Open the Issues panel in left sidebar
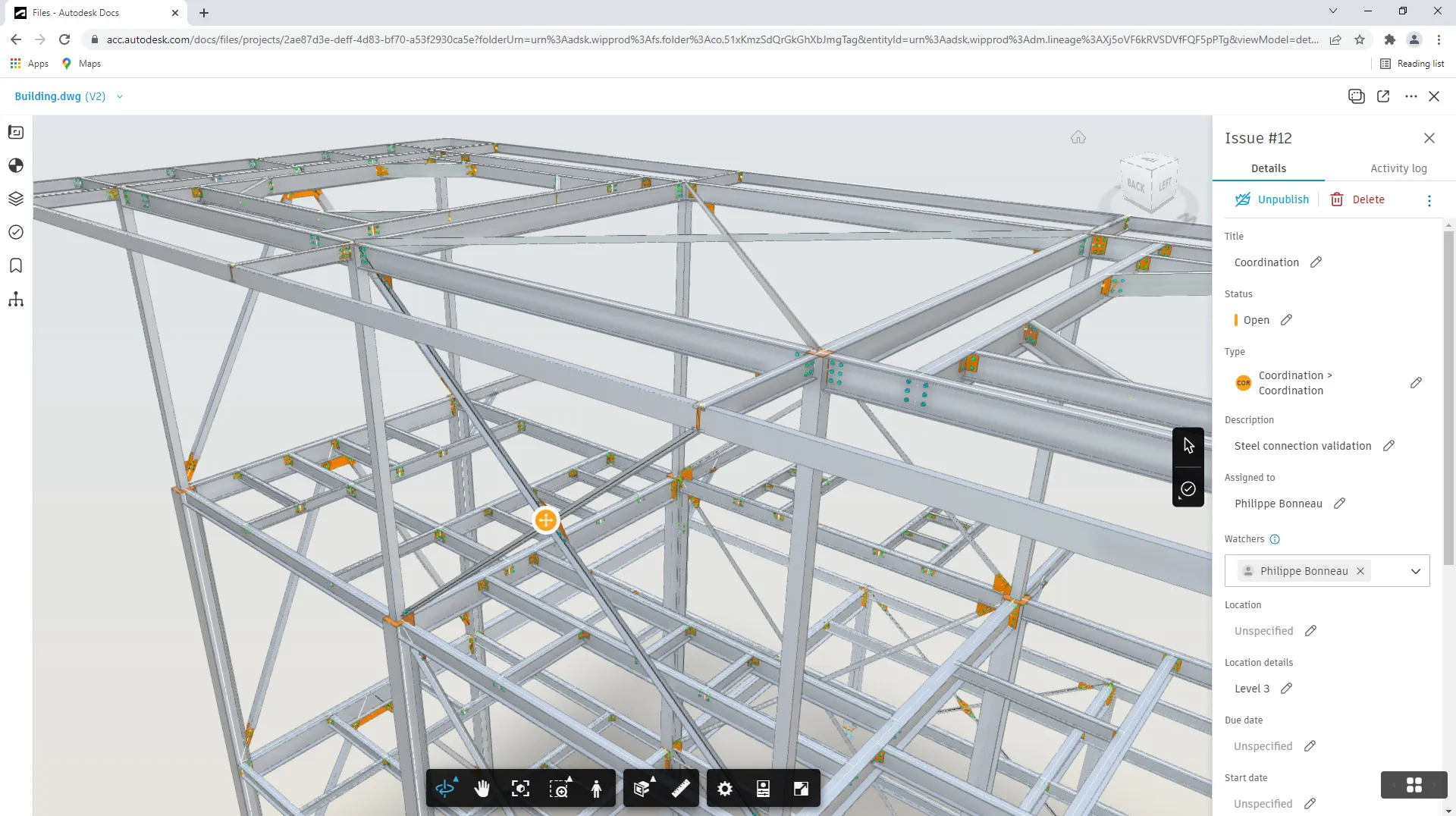 point(15,232)
